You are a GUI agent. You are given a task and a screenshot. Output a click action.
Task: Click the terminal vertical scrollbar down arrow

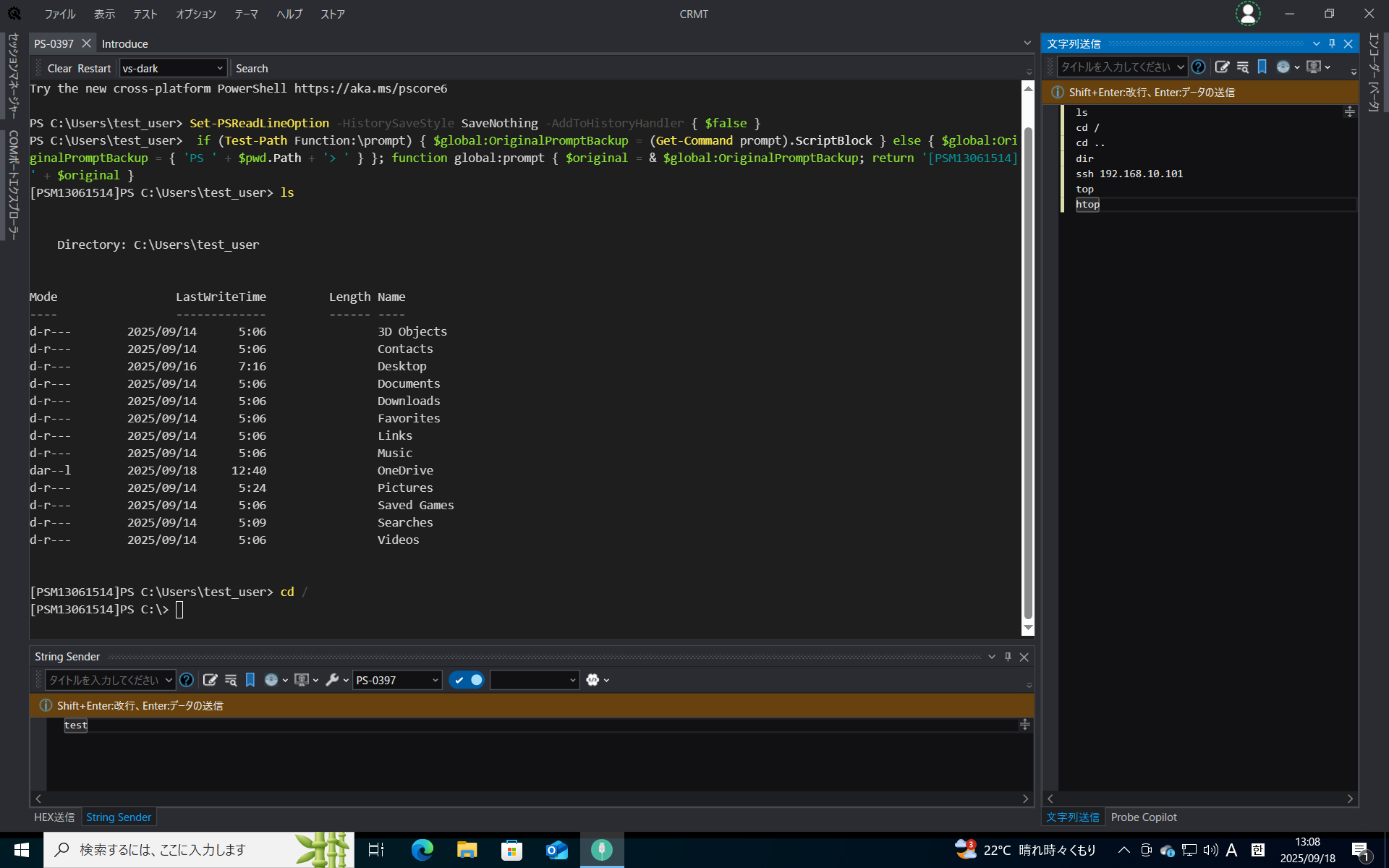[x=1028, y=628]
